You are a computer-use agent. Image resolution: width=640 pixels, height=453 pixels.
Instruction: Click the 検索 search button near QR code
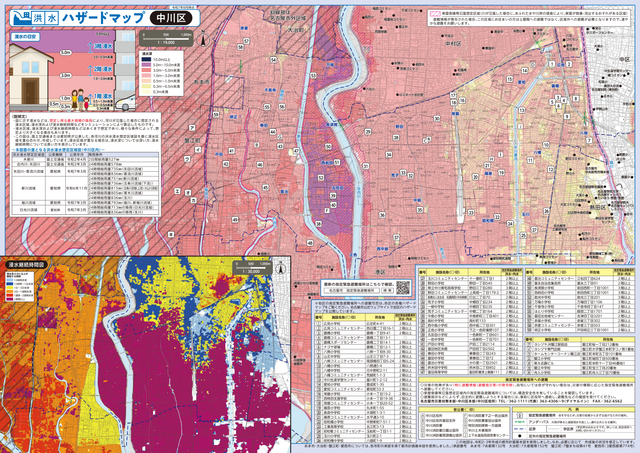pyautogui.click(x=387, y=291)
